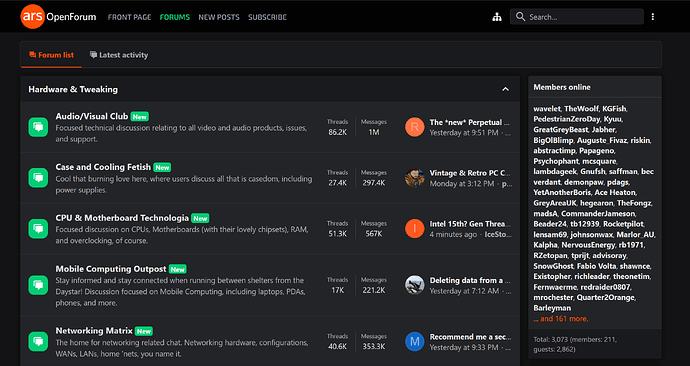The image size is (690, 366).
Task: Open the Ars OpenForum logo home link
Action: point(58,17)
